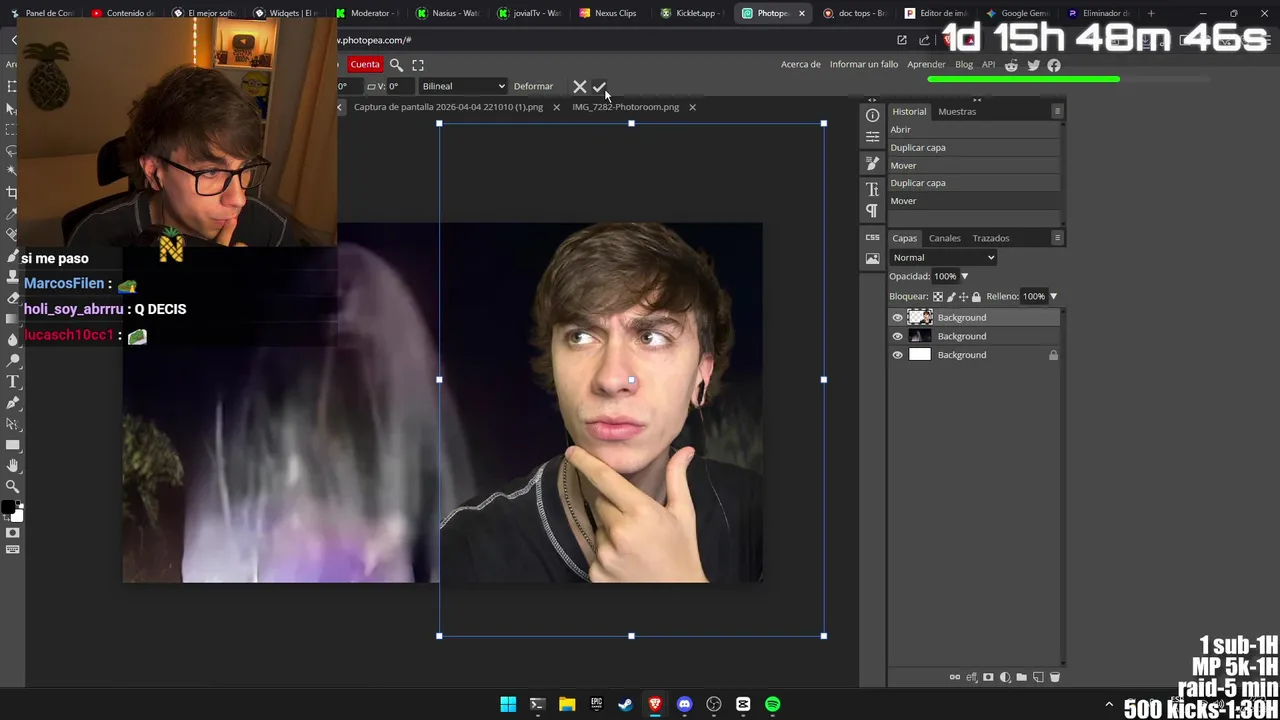Click the Deformar button
Viewport: 1280px width, 720px height.
tap(533, 87)
